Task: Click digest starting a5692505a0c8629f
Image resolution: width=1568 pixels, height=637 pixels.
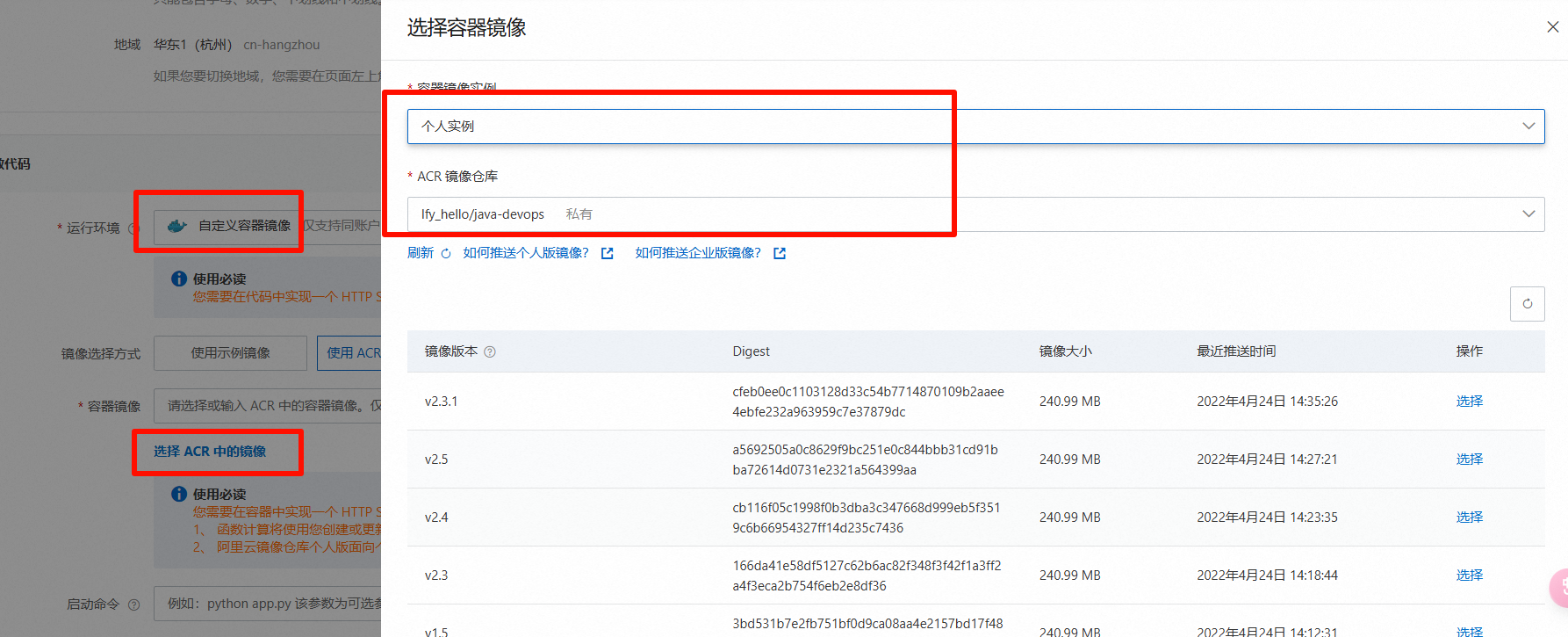Action: coord(865,460)
